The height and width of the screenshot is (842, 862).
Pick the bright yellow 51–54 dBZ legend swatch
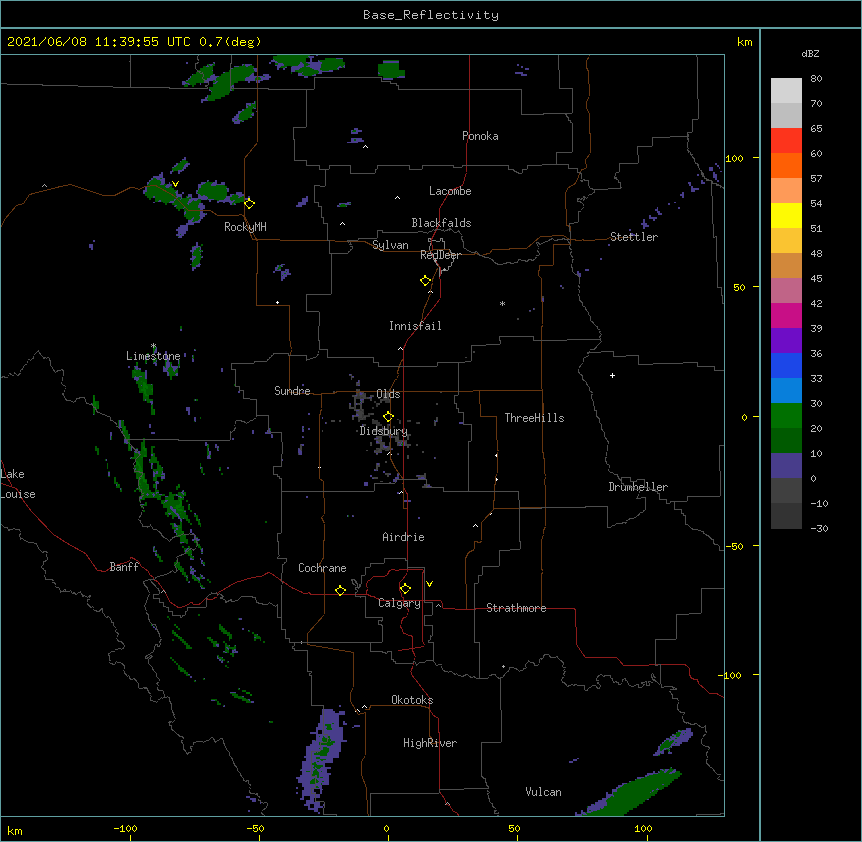[x=786, y=215]
